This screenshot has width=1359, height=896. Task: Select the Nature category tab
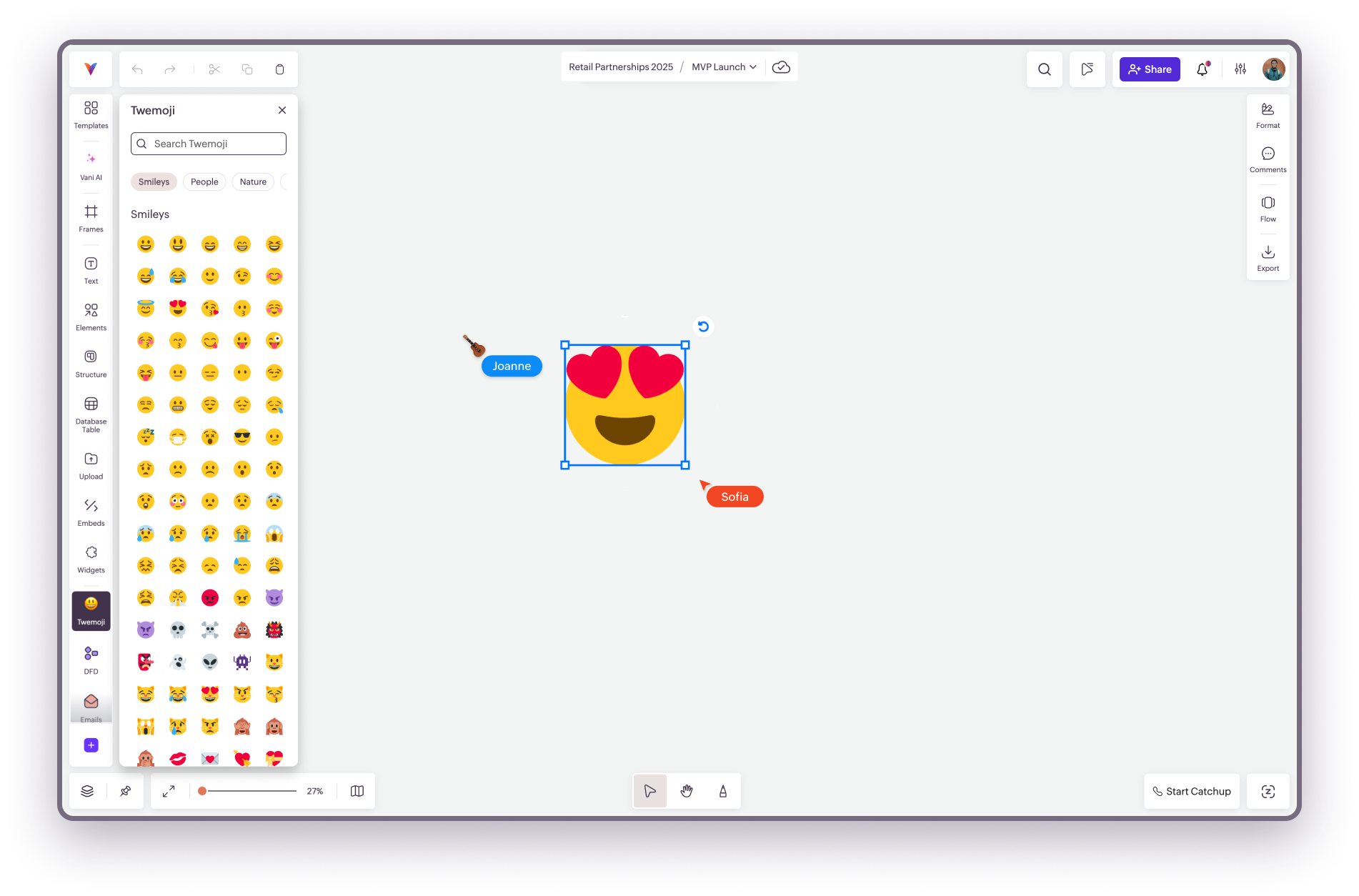[253, 182]
